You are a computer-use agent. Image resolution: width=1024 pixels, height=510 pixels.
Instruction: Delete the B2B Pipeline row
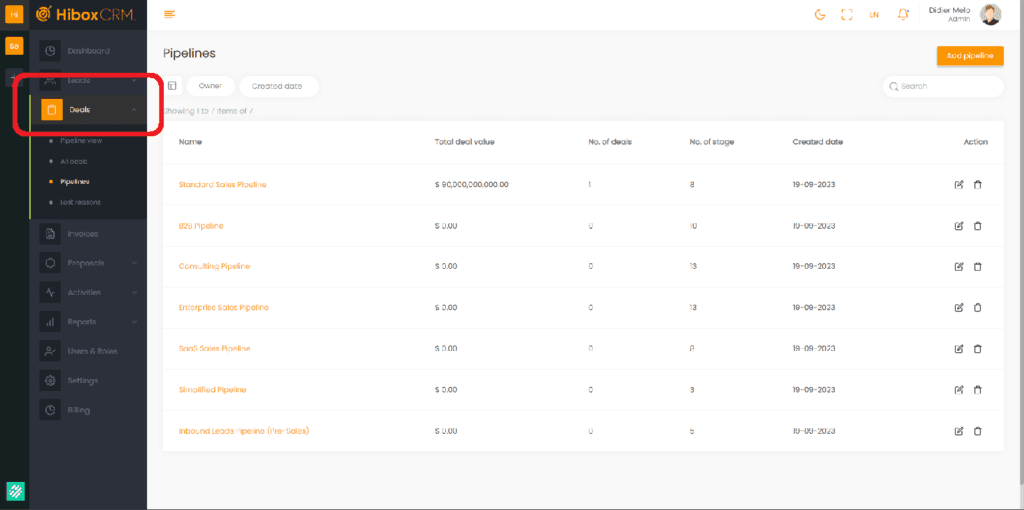point(978,226)
